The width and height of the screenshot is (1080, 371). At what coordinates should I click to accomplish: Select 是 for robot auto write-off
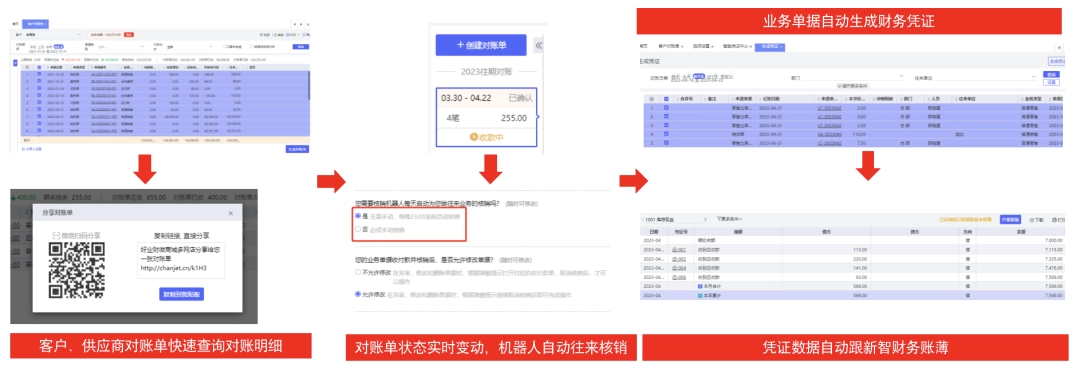[358, 216]
